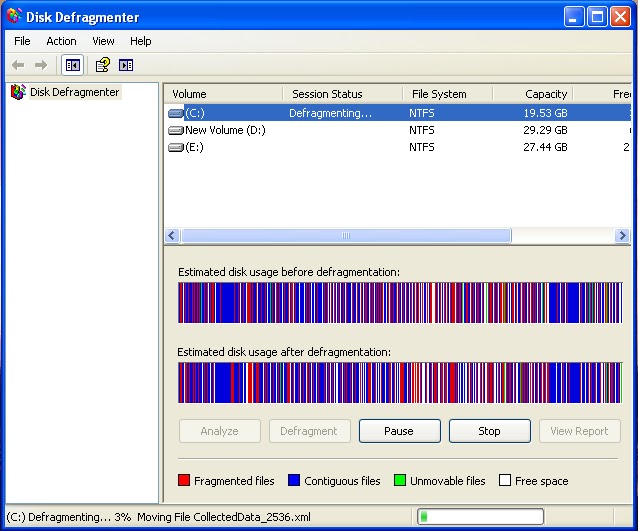The height and width of the screenshot is (531, 638).
Task: Stop the defragmentation
Action: tap(489, 431)
